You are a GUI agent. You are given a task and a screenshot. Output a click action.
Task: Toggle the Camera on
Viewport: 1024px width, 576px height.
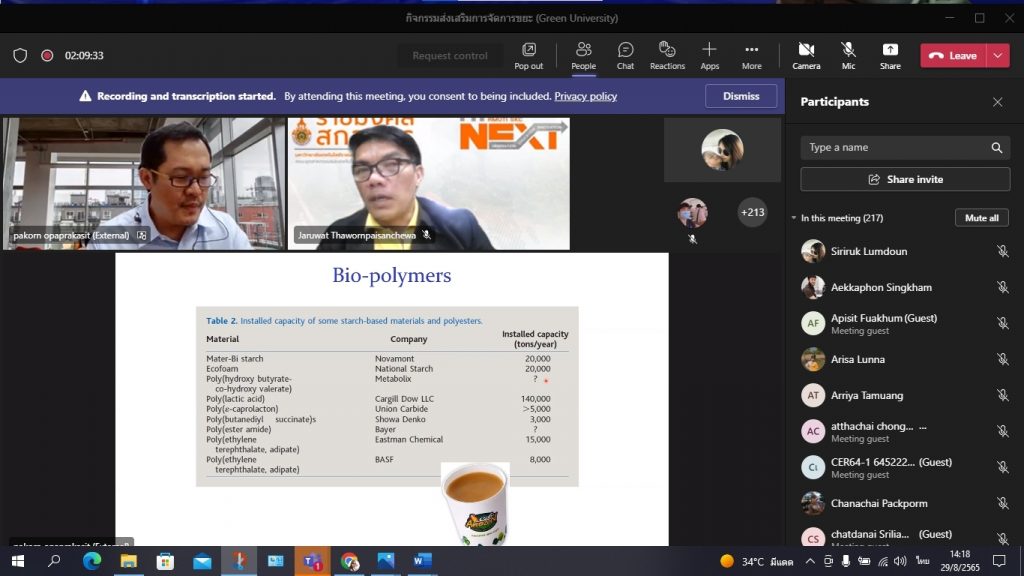click(806, 55)
